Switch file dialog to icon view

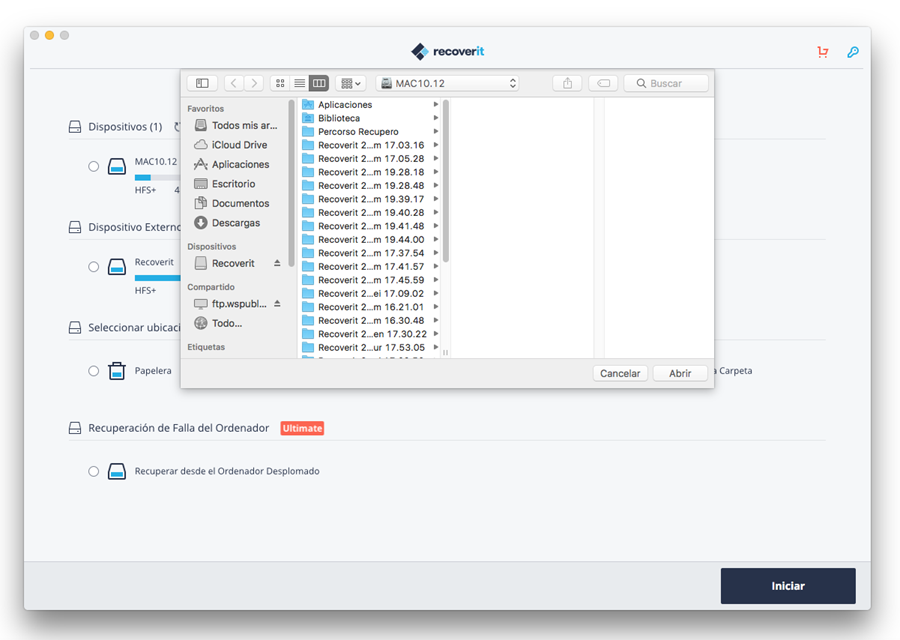tap(280, 83)
